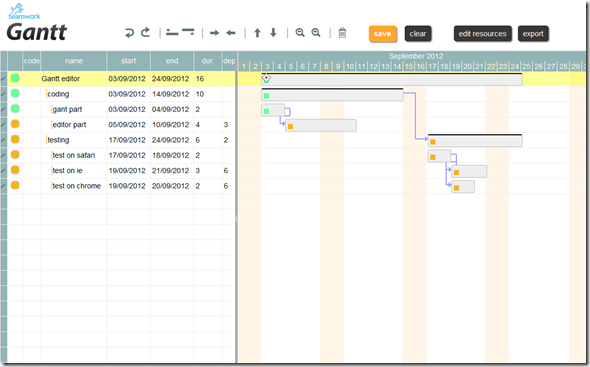
Task: Click September 2012 month header
Action: [416, 56]
